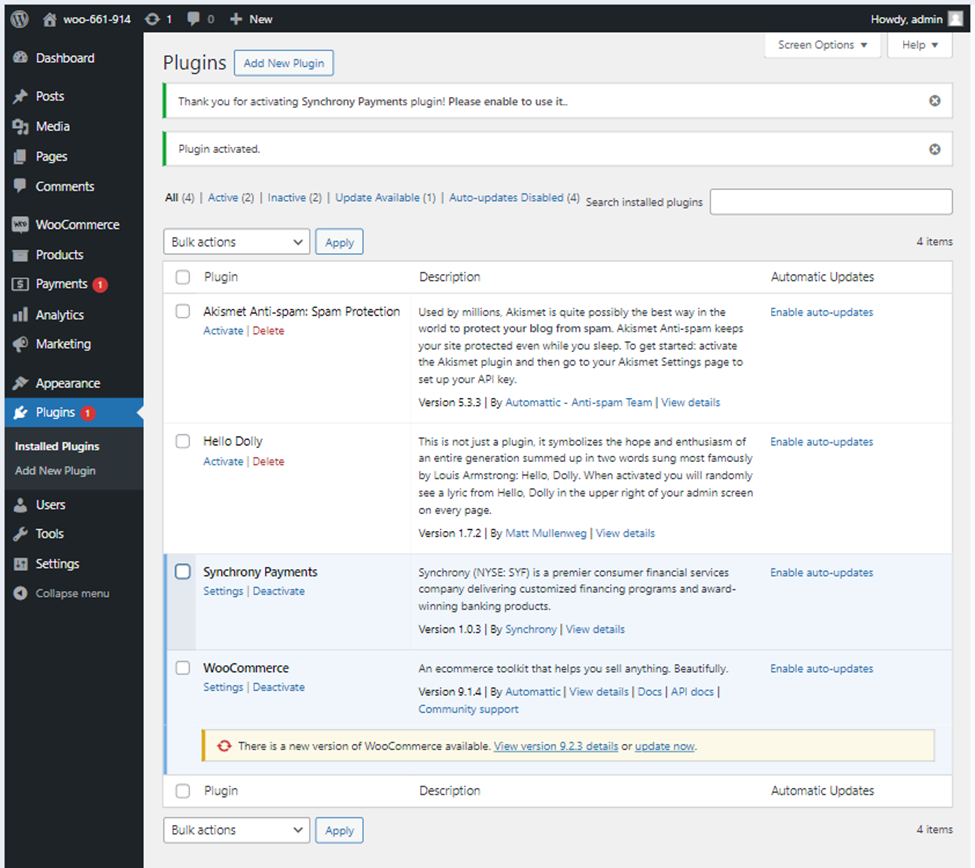Open admin user avatar in top right
The height and width of the screenshot is (868, 975).
[956, 19]
